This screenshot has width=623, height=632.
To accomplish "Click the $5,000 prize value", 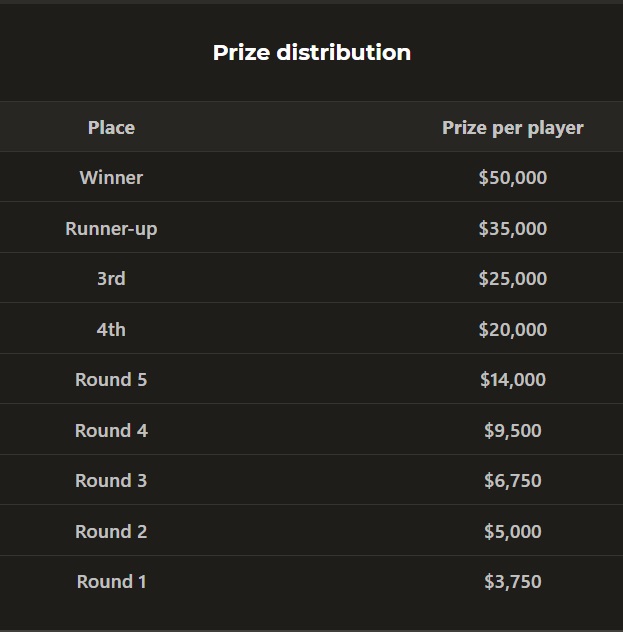I will 513,532.
